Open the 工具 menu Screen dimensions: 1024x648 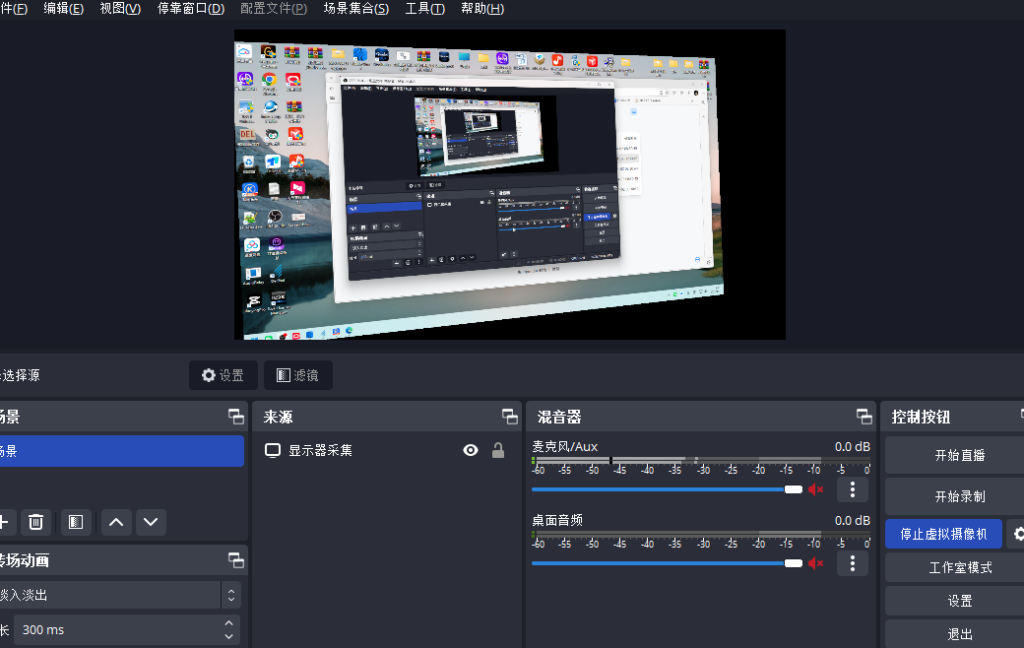[424, 8]
